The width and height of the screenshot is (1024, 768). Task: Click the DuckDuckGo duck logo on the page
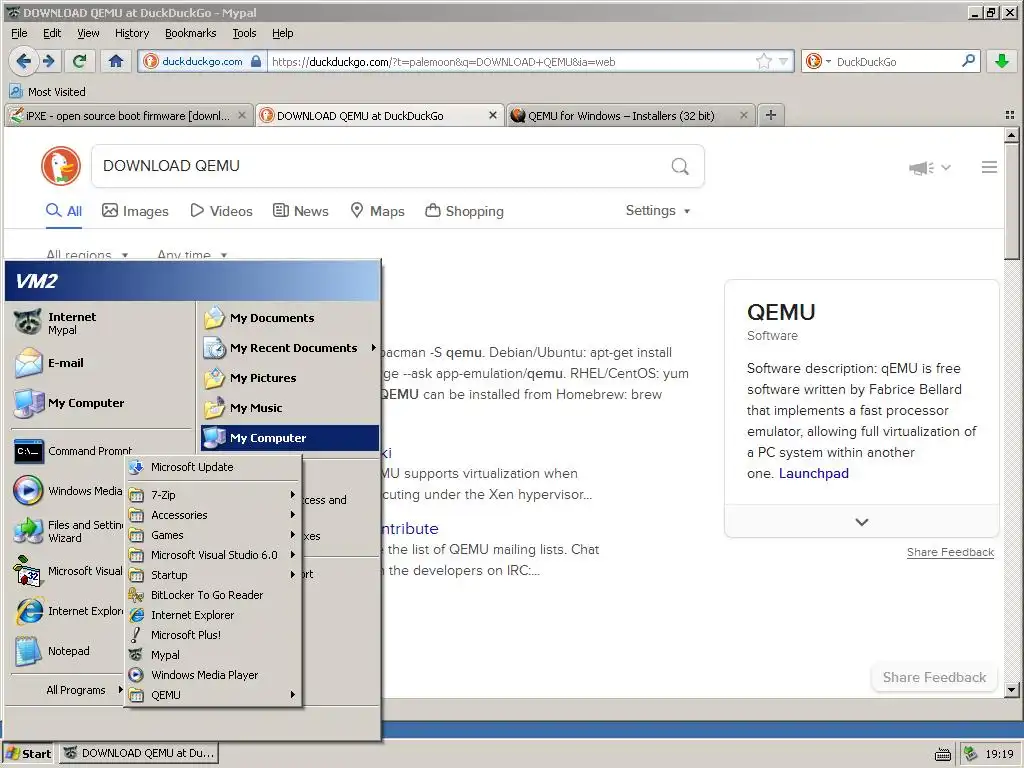click(61, 166)
